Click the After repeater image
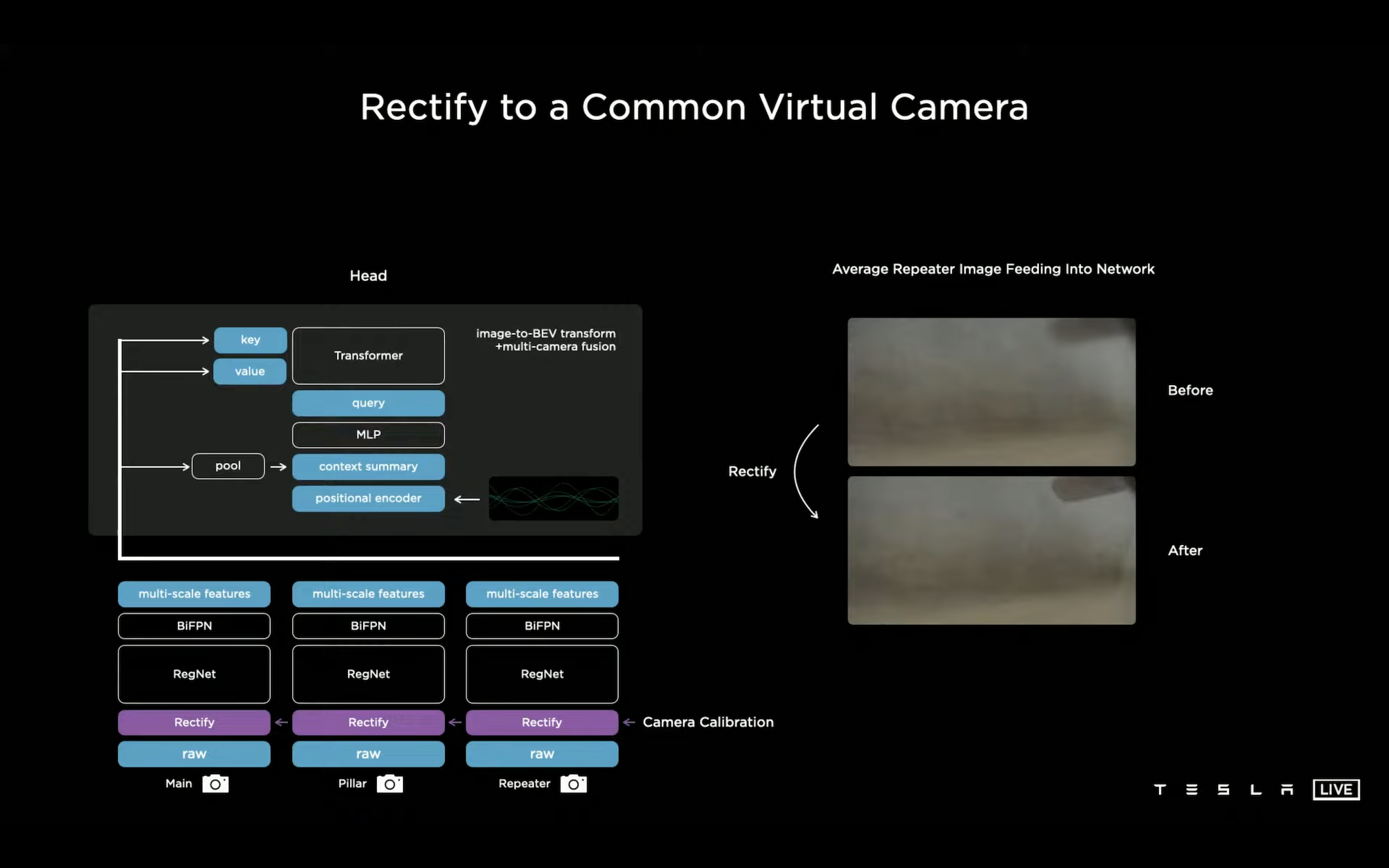Image resolution: width=1389 pixels, height=868 pixels. tap(991, 550)
